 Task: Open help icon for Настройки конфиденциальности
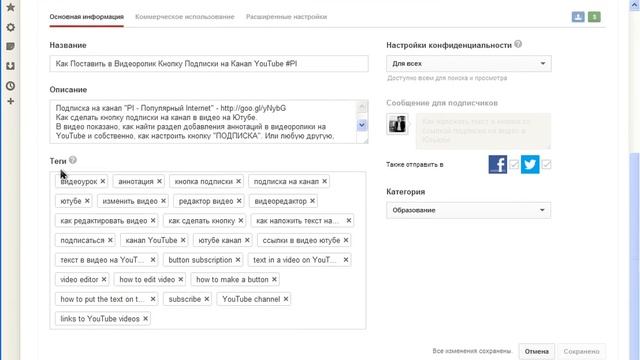click(518, 44)
